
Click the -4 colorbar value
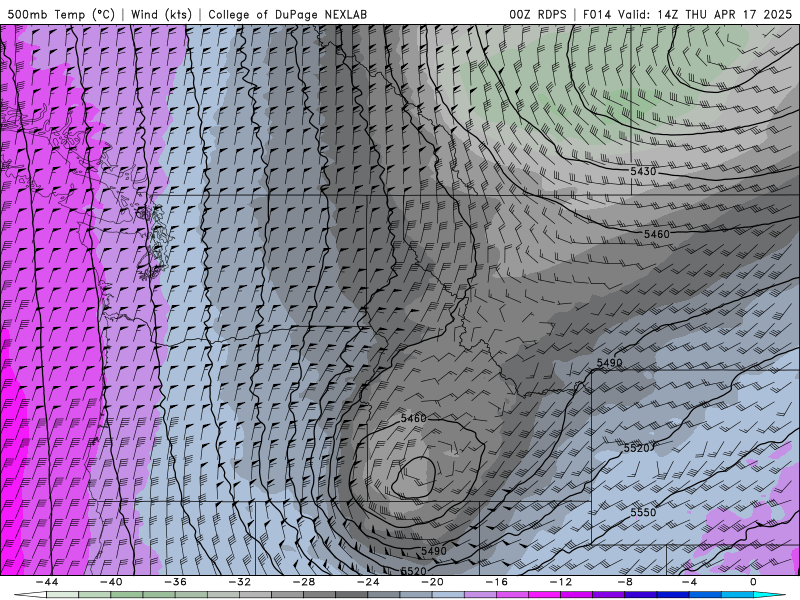pos(689,582)
